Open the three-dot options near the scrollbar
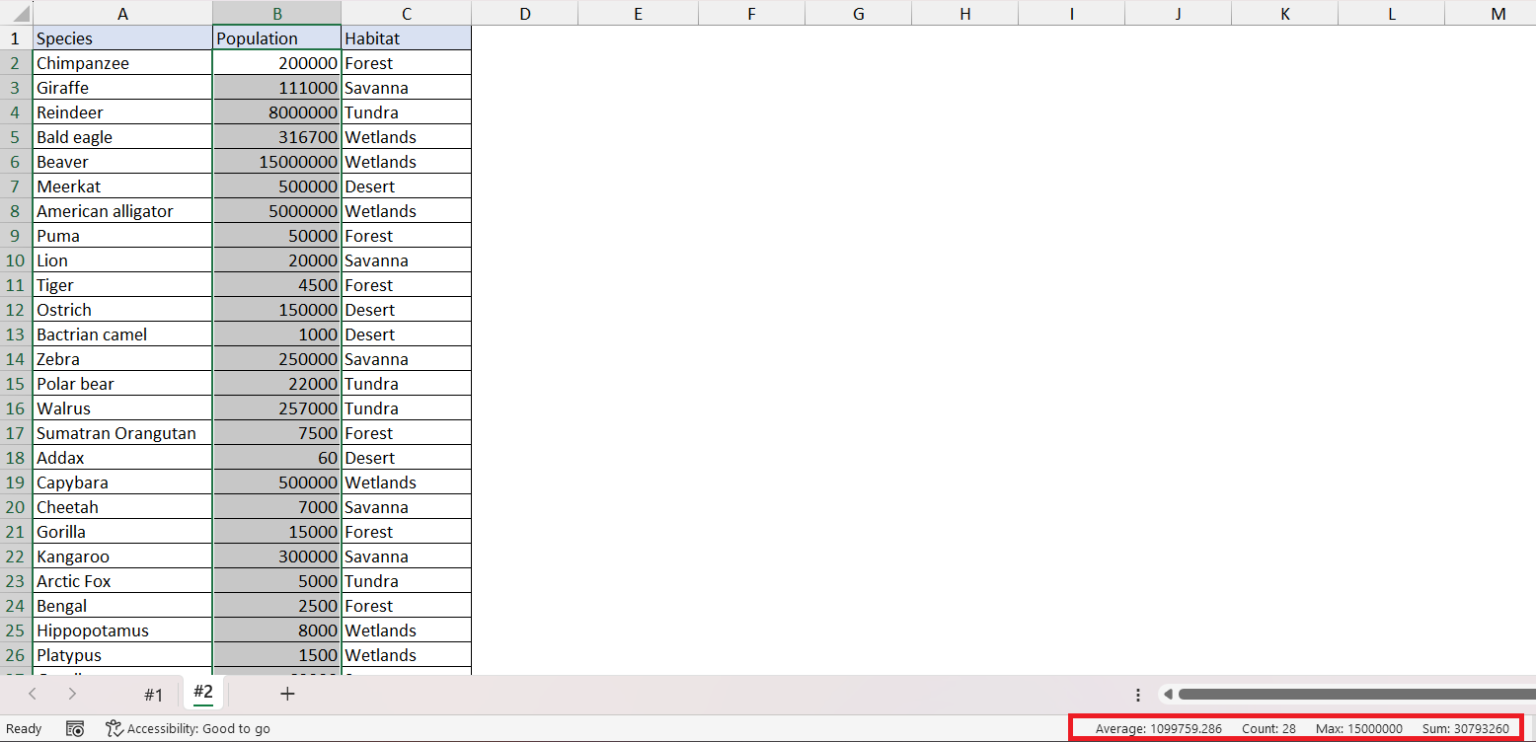 coord(1138,693)
